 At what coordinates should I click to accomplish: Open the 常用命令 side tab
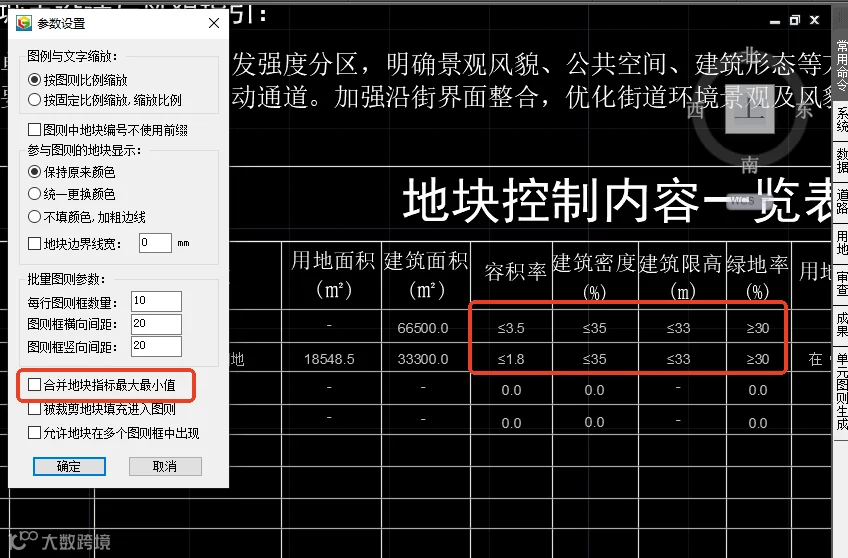[841, 65]
